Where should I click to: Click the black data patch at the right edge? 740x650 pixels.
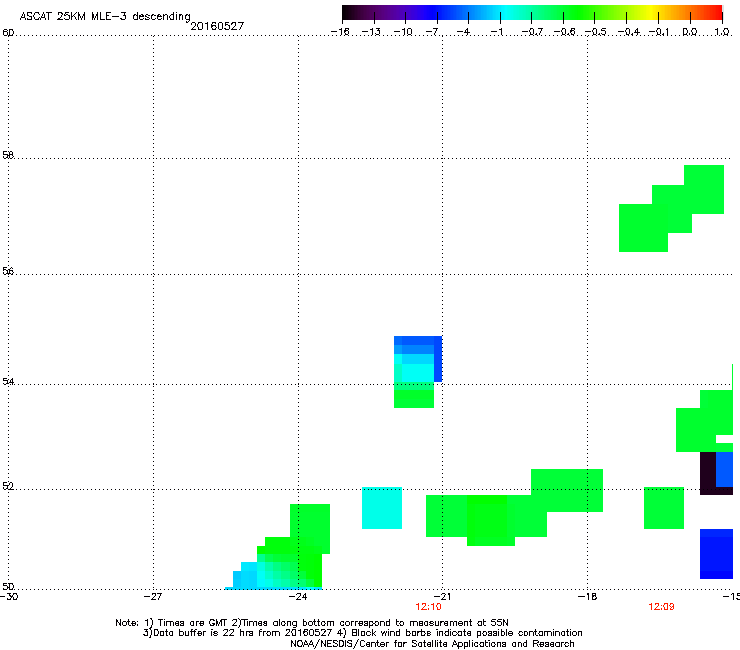coord(708,473)
